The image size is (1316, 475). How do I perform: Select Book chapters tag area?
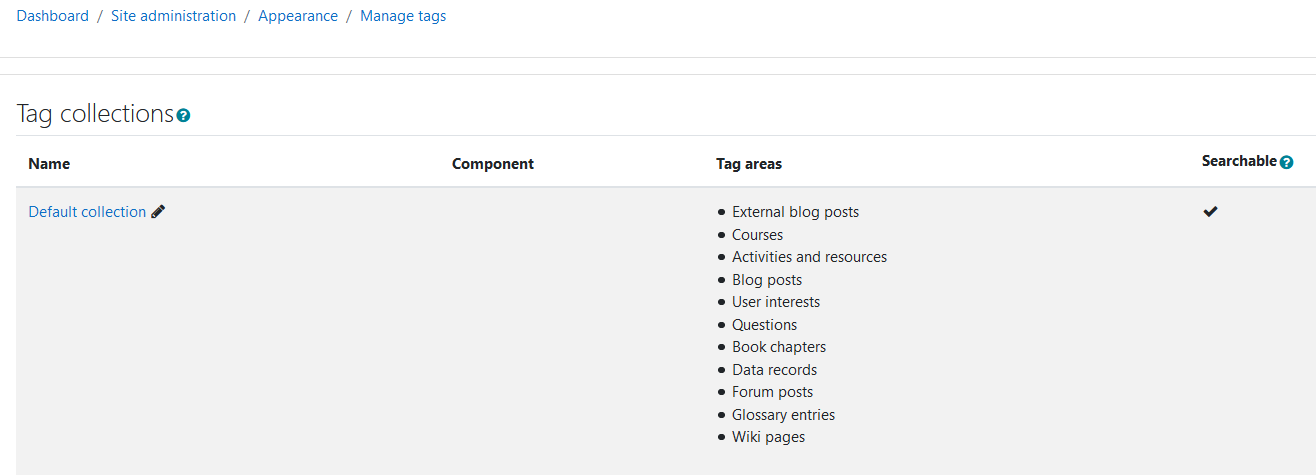point(779,347)
